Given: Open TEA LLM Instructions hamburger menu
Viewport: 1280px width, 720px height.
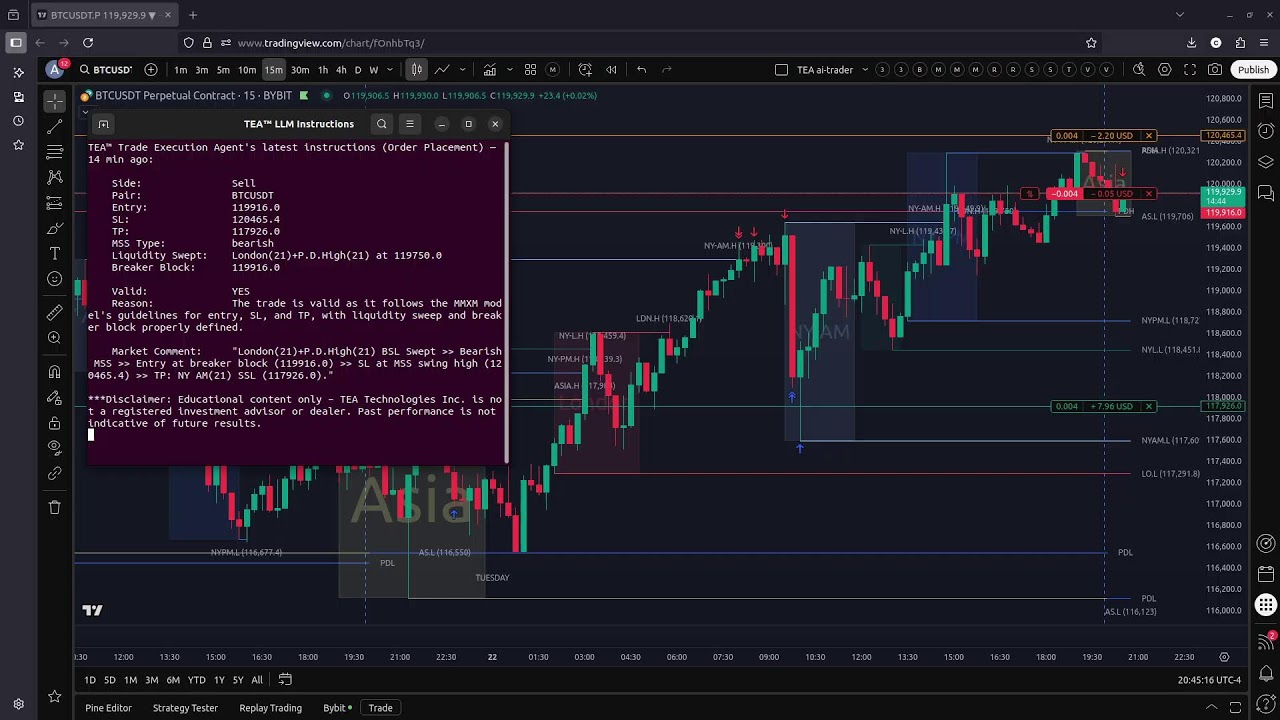Looking at the screenshot, I should click(409, 124).
